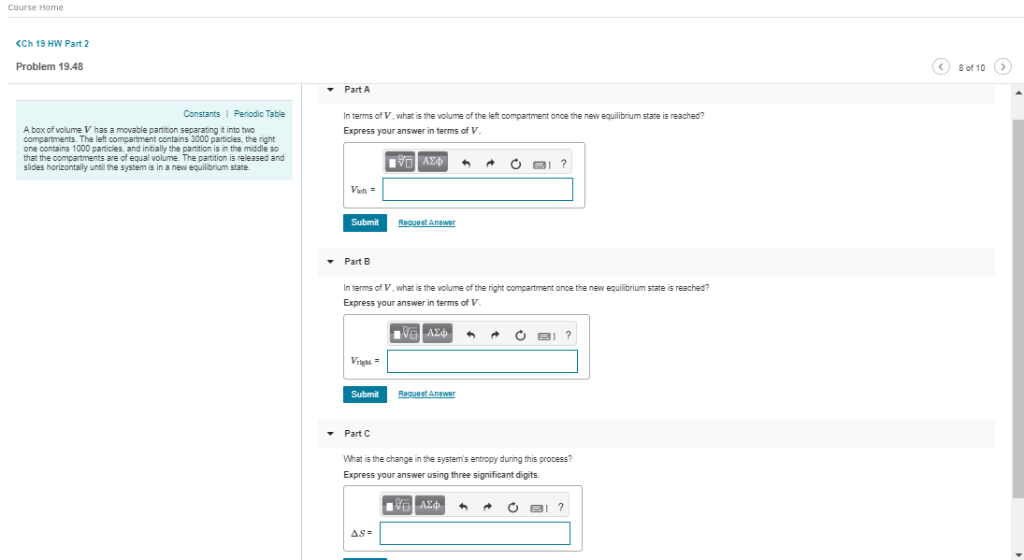
Task: Open Greek symbols menu in Part C toolbar
Action: point(430,505)
